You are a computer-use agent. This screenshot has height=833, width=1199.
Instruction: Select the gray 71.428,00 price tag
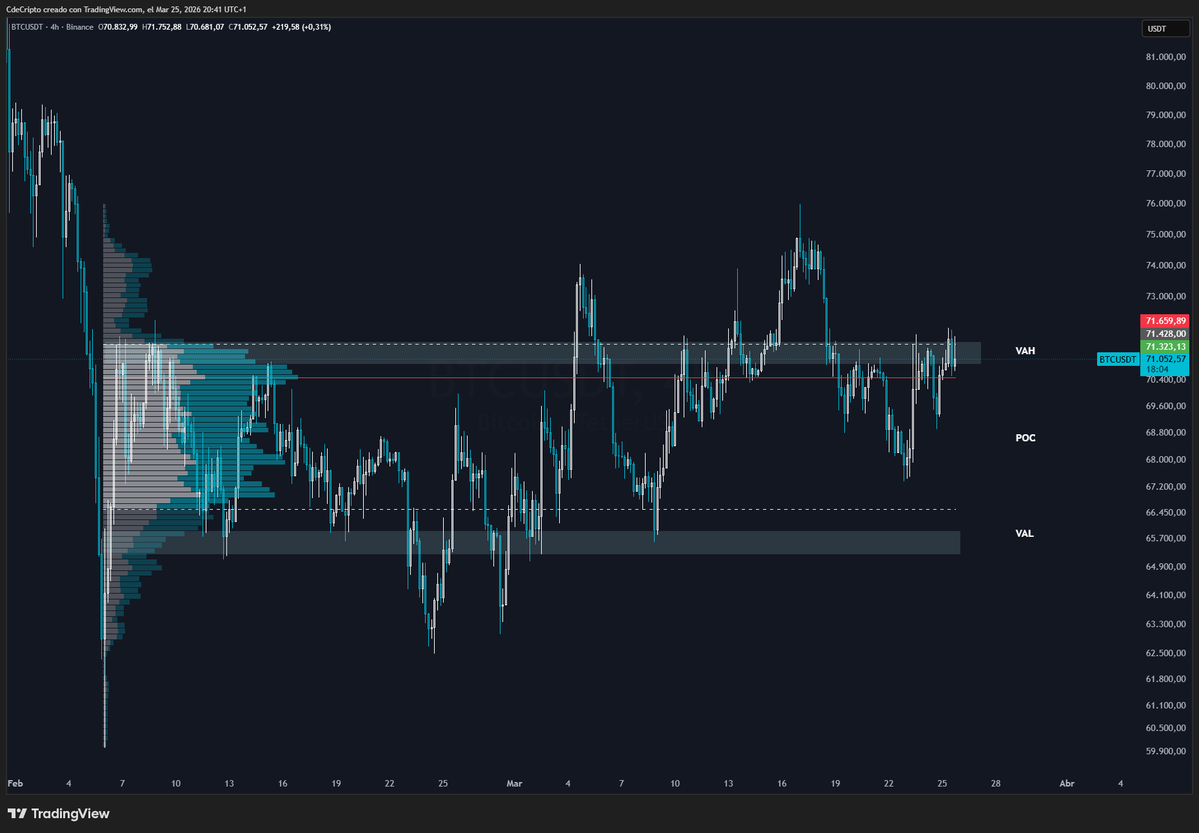(1165, 334)
